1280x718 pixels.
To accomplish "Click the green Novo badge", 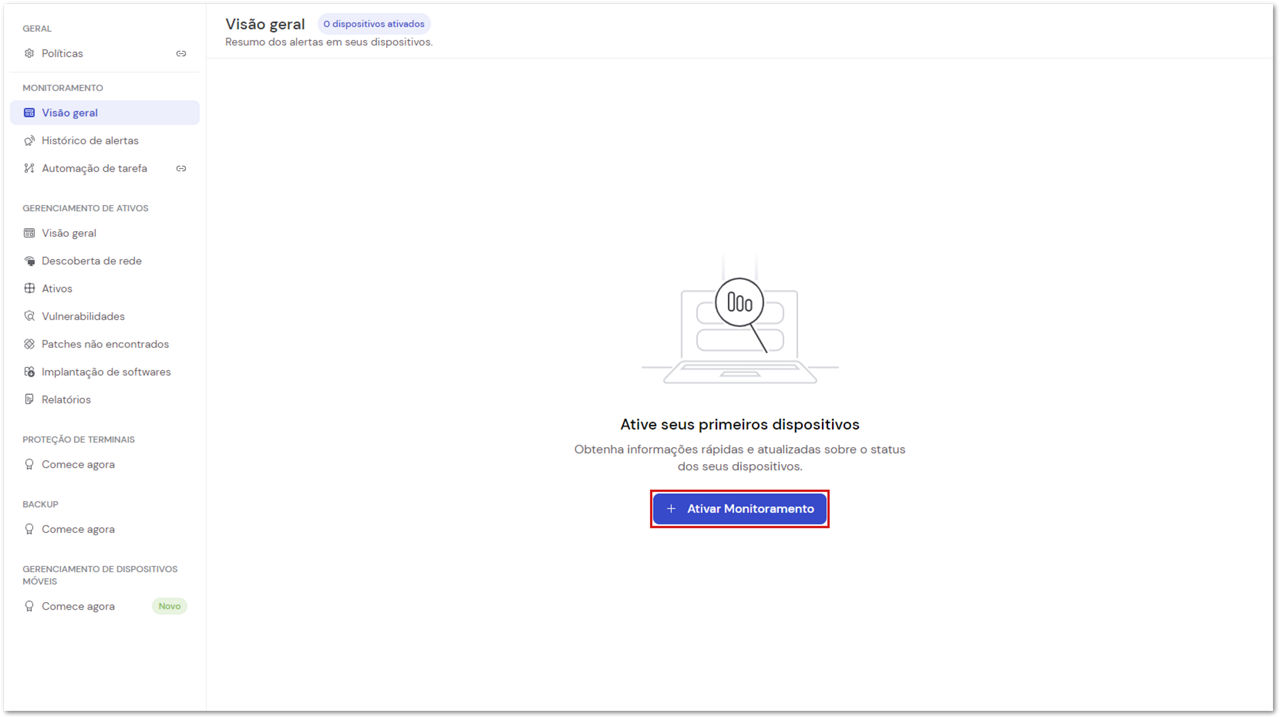I will [169, 606].
